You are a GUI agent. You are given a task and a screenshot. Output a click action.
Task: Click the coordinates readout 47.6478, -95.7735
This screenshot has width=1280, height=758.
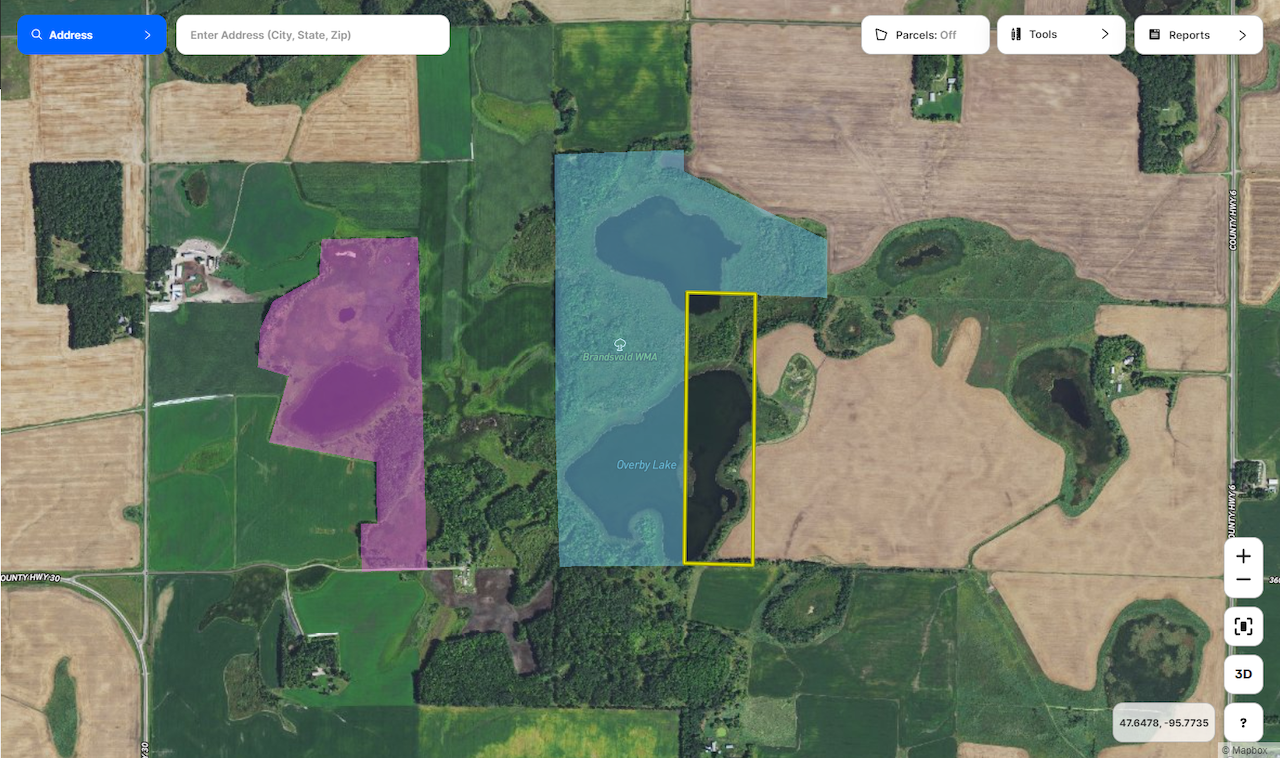(1163, 722)
